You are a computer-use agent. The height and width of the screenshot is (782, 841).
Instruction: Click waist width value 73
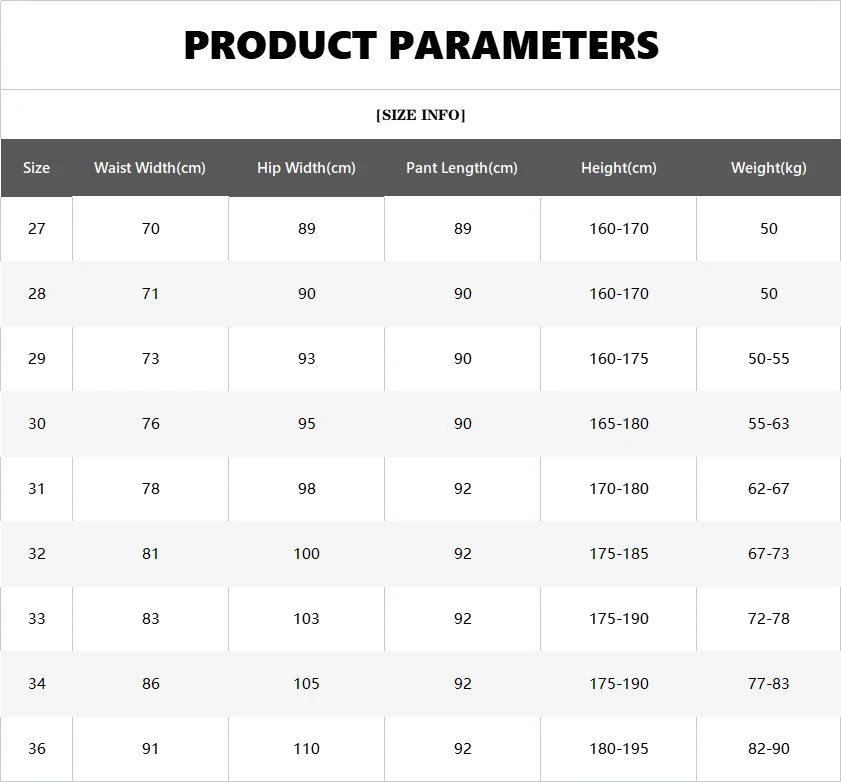point(150,359)
